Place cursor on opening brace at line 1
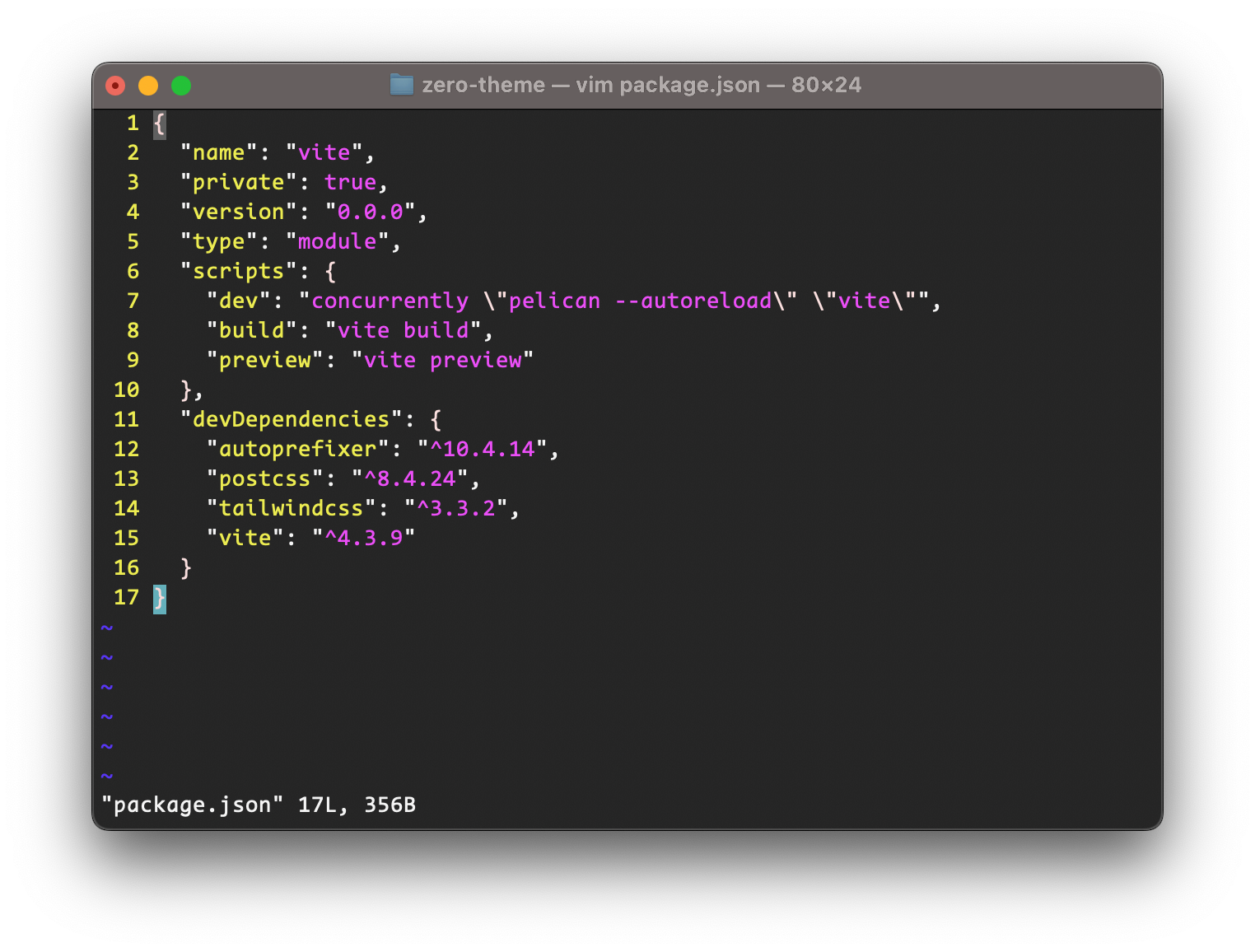Image resolution: width=1255 pixels, height=952 pixels. [x=160, y=124]
